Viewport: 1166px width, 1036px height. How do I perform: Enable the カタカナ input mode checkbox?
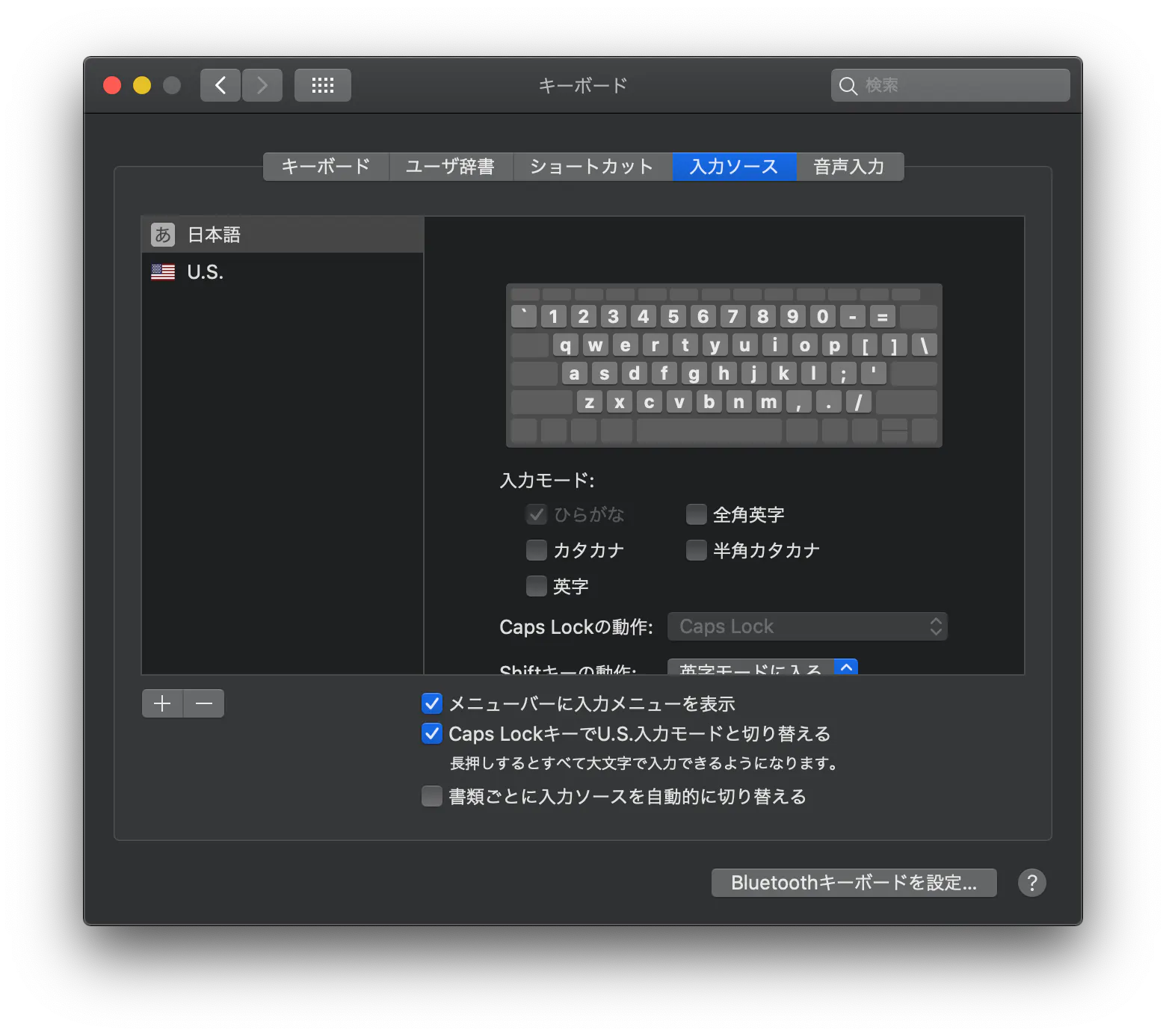tap(537, 550)
